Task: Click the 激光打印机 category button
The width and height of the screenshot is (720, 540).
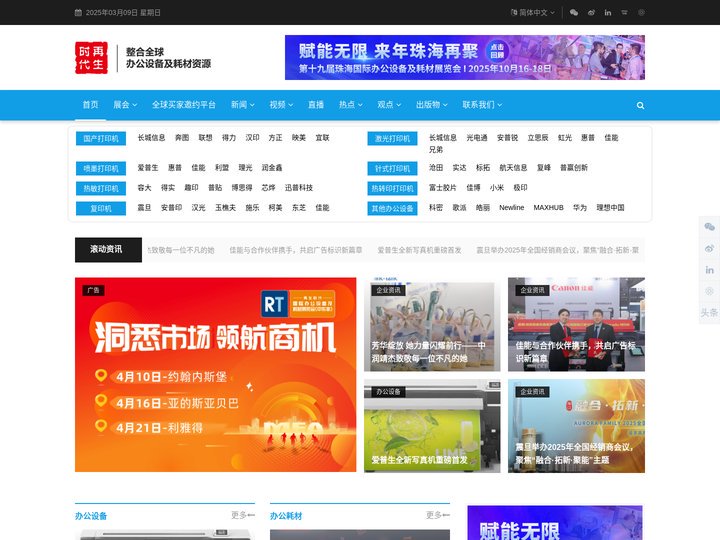Action: [392, 138]
